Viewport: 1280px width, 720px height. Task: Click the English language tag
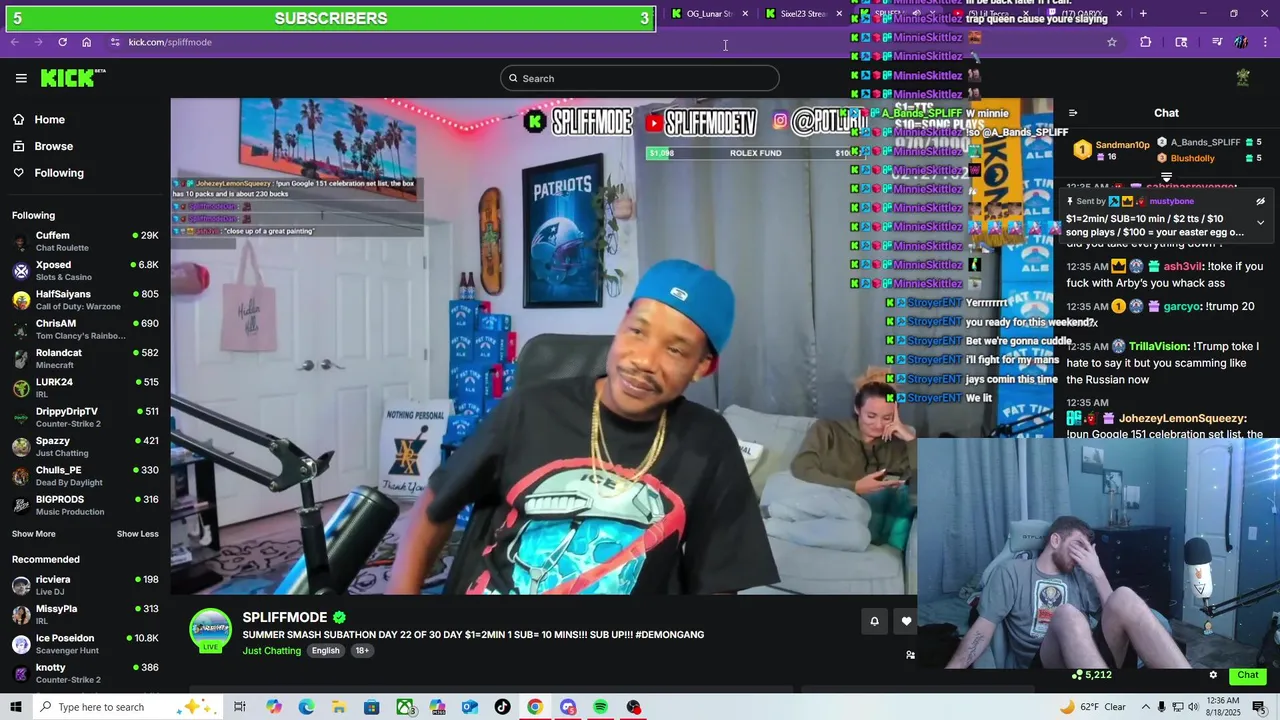tap(325, 651)
